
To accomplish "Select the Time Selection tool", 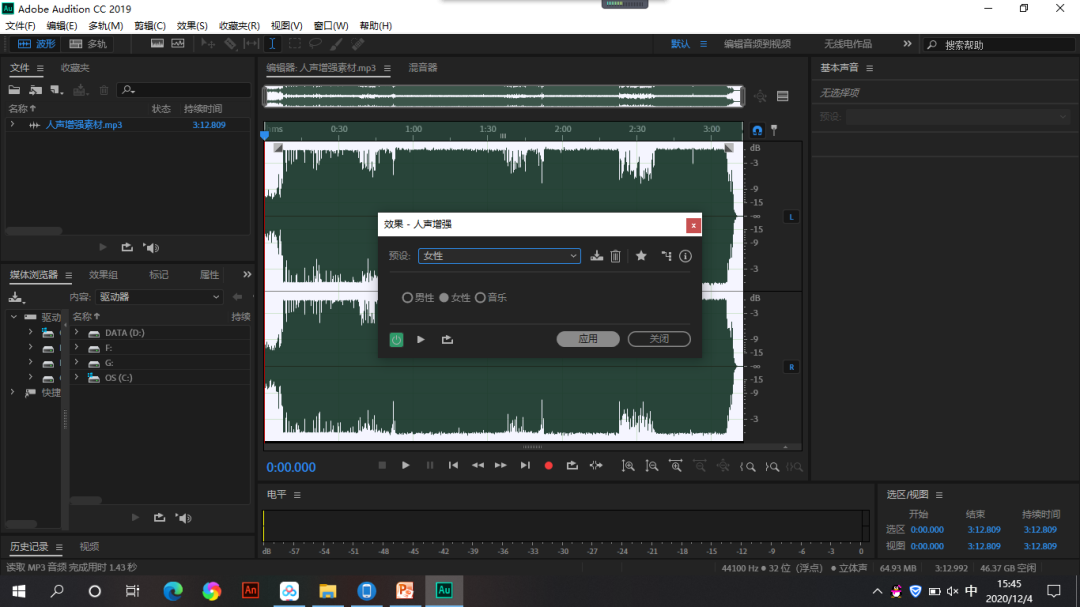I will [x=272, y=43].
